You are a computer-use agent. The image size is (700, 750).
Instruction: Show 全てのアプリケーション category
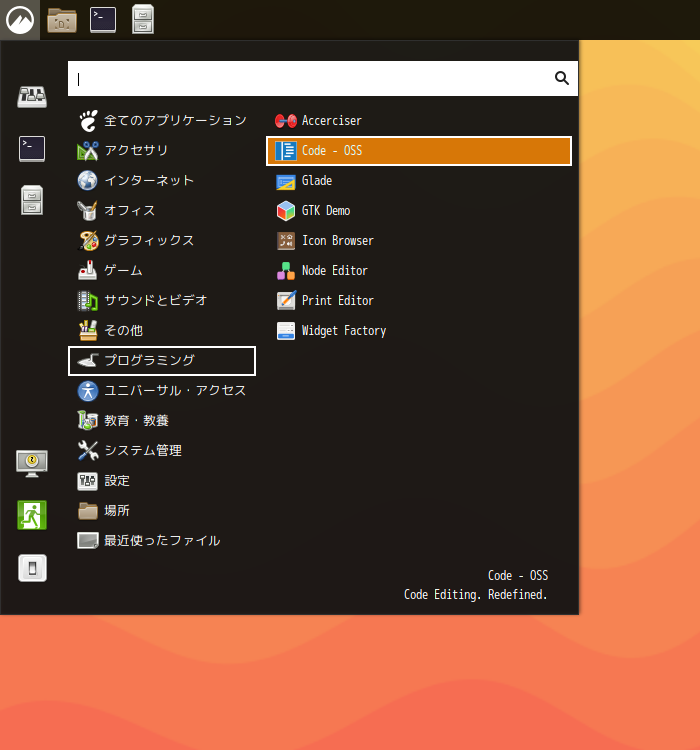162,121
